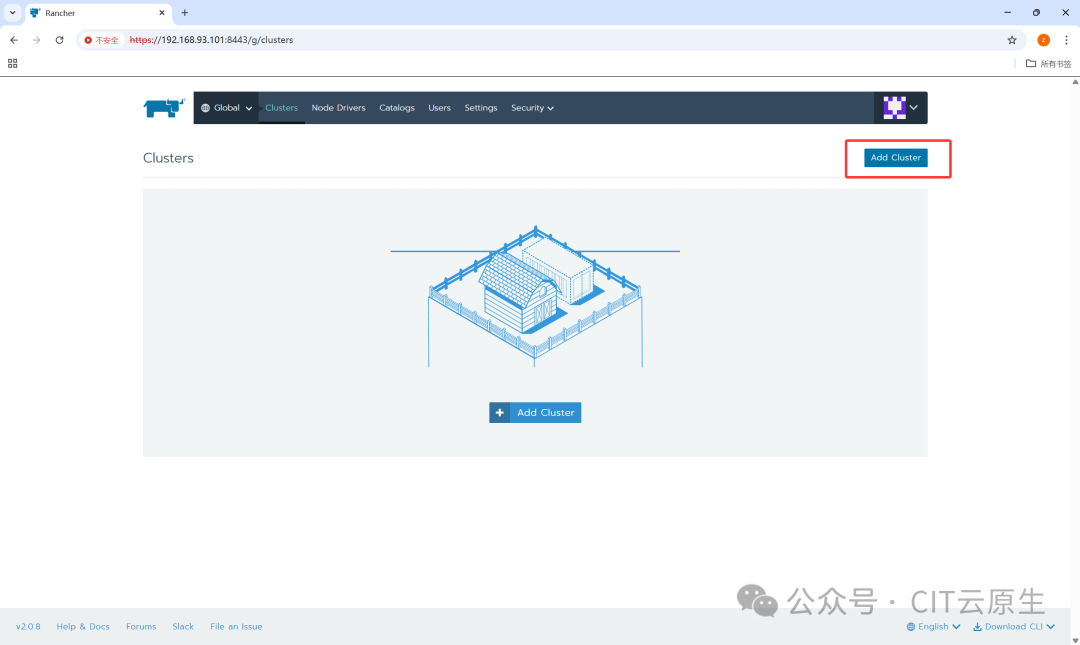Select the Rancher browser tab
The height and width of the screenshot is (645, 1080).
pyautogui.click(x=98, y=12)
